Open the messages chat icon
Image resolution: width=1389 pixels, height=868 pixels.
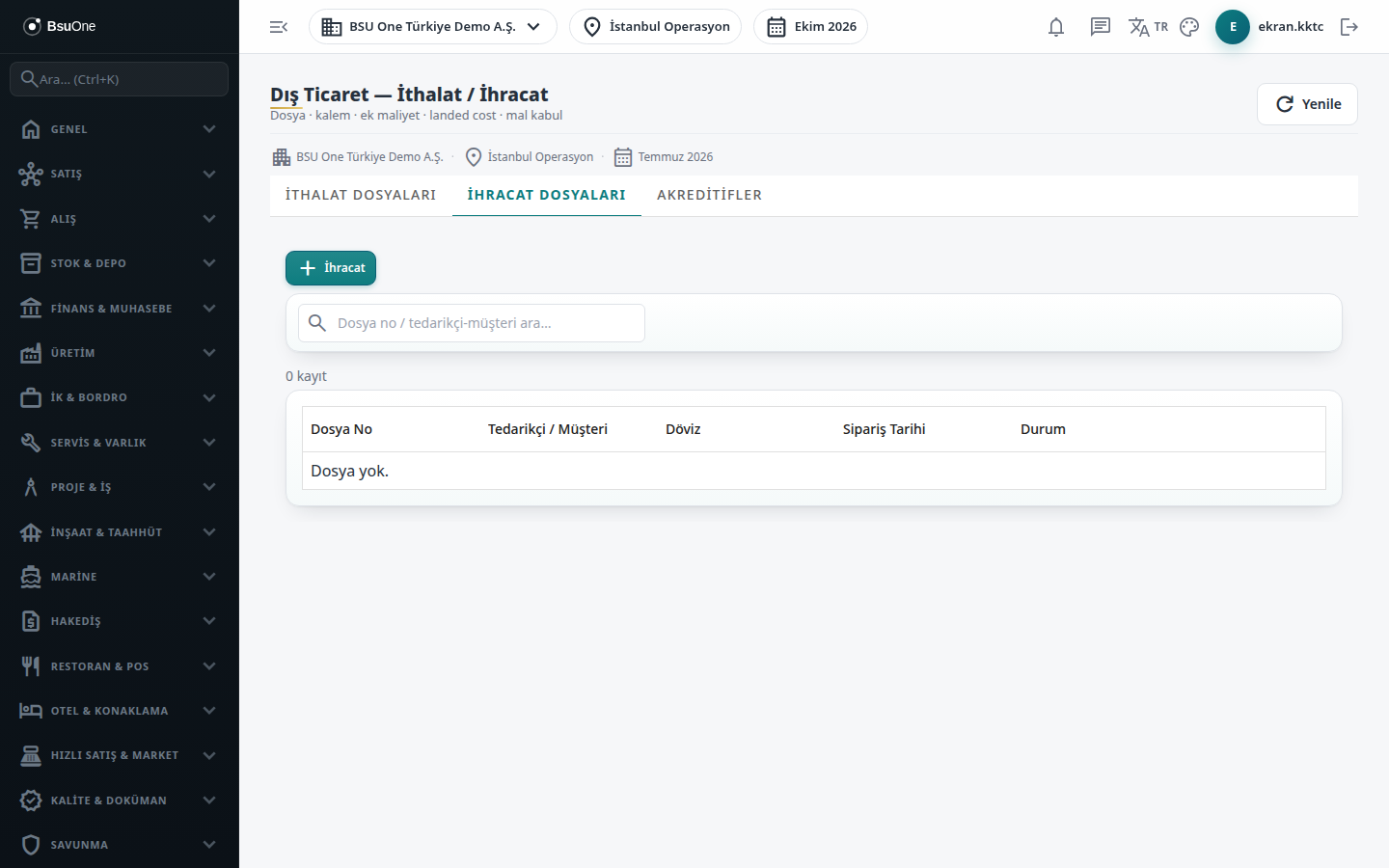pyautogui.click(x=1101, y=27)
